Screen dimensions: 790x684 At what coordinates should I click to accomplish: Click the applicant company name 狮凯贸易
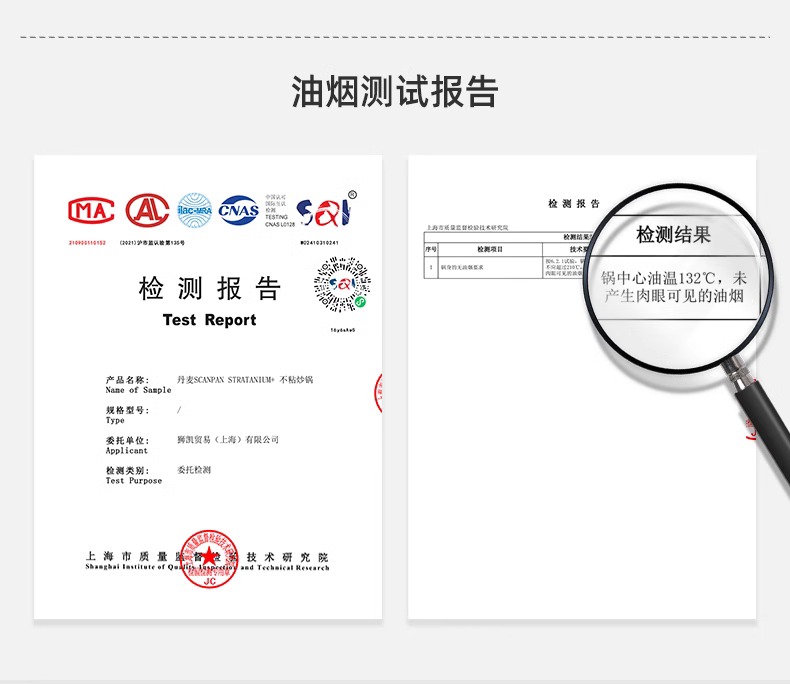click(227, 440)
